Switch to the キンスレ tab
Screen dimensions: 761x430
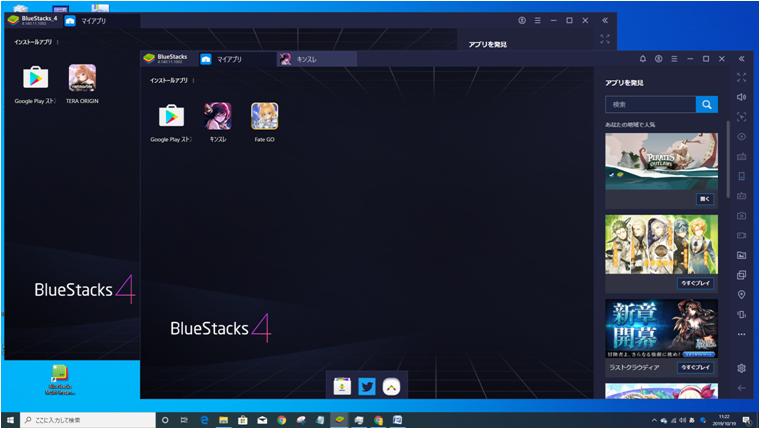coord(316,59)
